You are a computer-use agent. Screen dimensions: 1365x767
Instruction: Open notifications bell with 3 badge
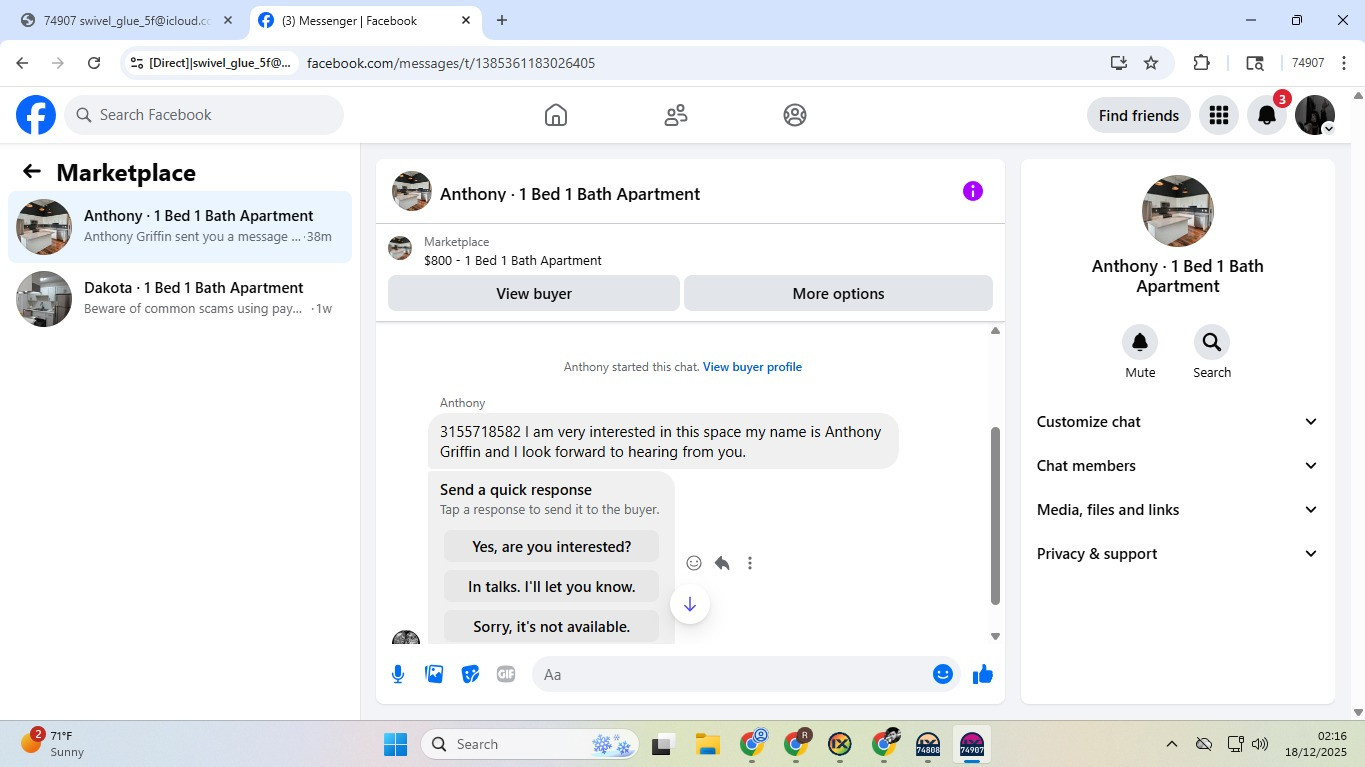(x=1267, y=115)
